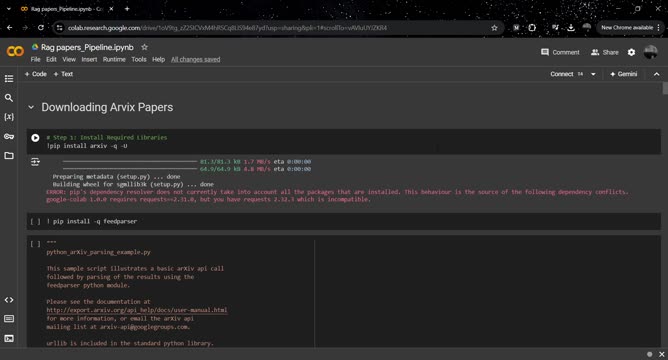Open the Files folder panel
Viewport: 668px width, 360px height.
click(x=9, y=156)
